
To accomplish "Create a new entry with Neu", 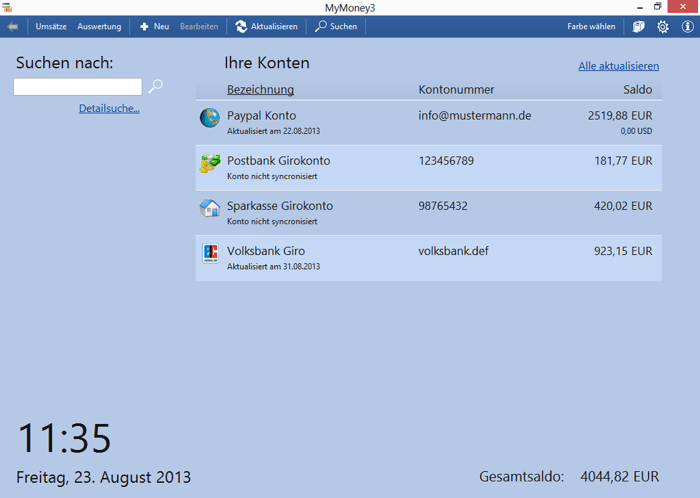I will tap(153, 27).
